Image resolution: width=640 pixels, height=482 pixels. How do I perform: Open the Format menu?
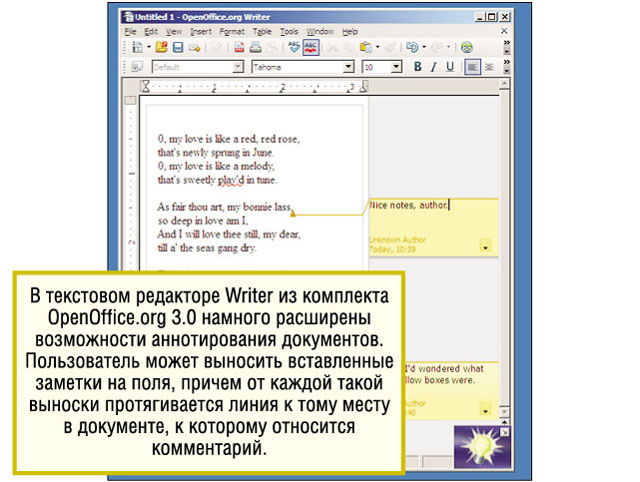click(232, 32)
